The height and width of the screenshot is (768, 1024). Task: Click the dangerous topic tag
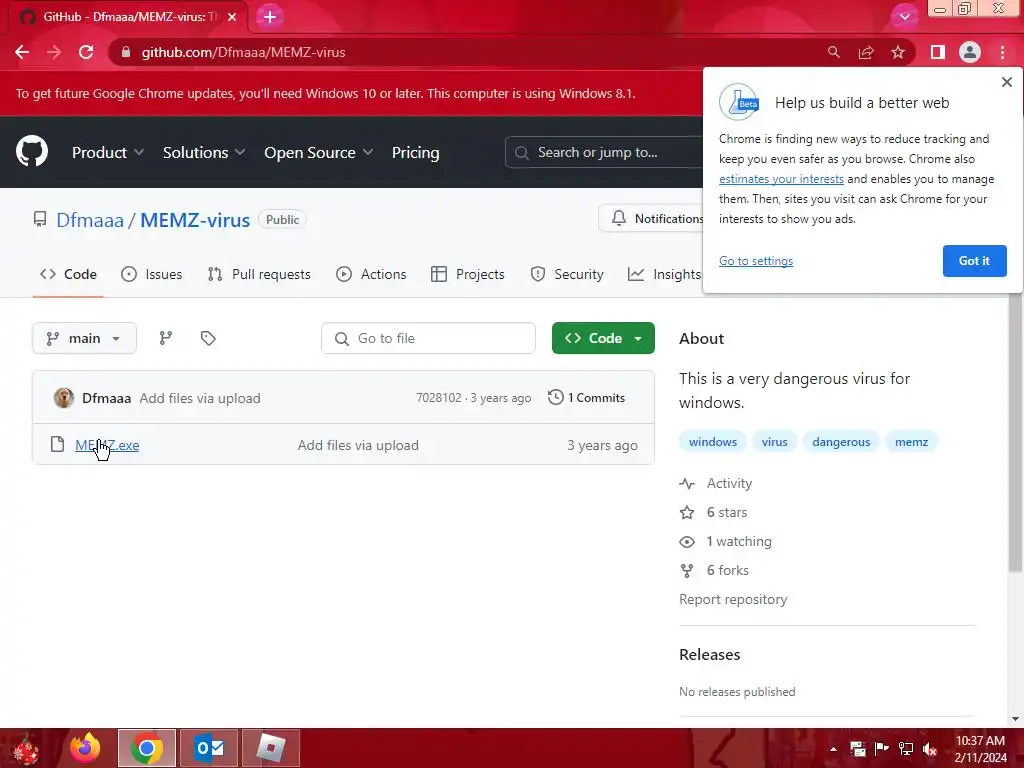pos(841,442)
